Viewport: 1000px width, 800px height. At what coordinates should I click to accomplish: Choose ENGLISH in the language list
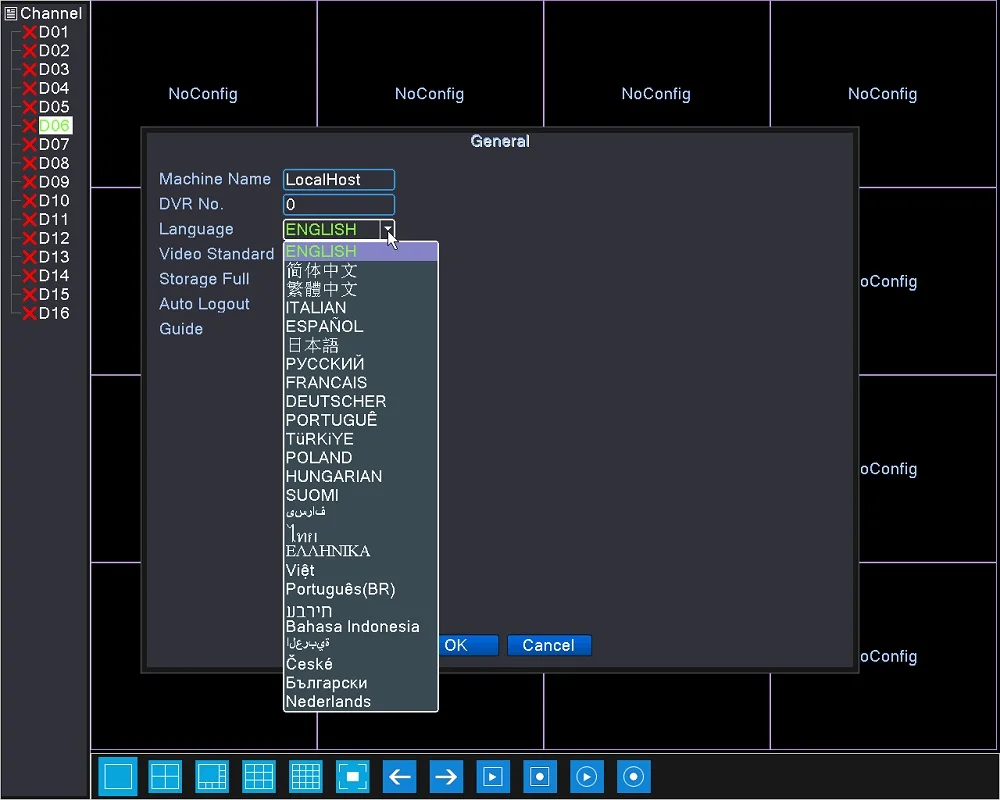click(360, 251)
